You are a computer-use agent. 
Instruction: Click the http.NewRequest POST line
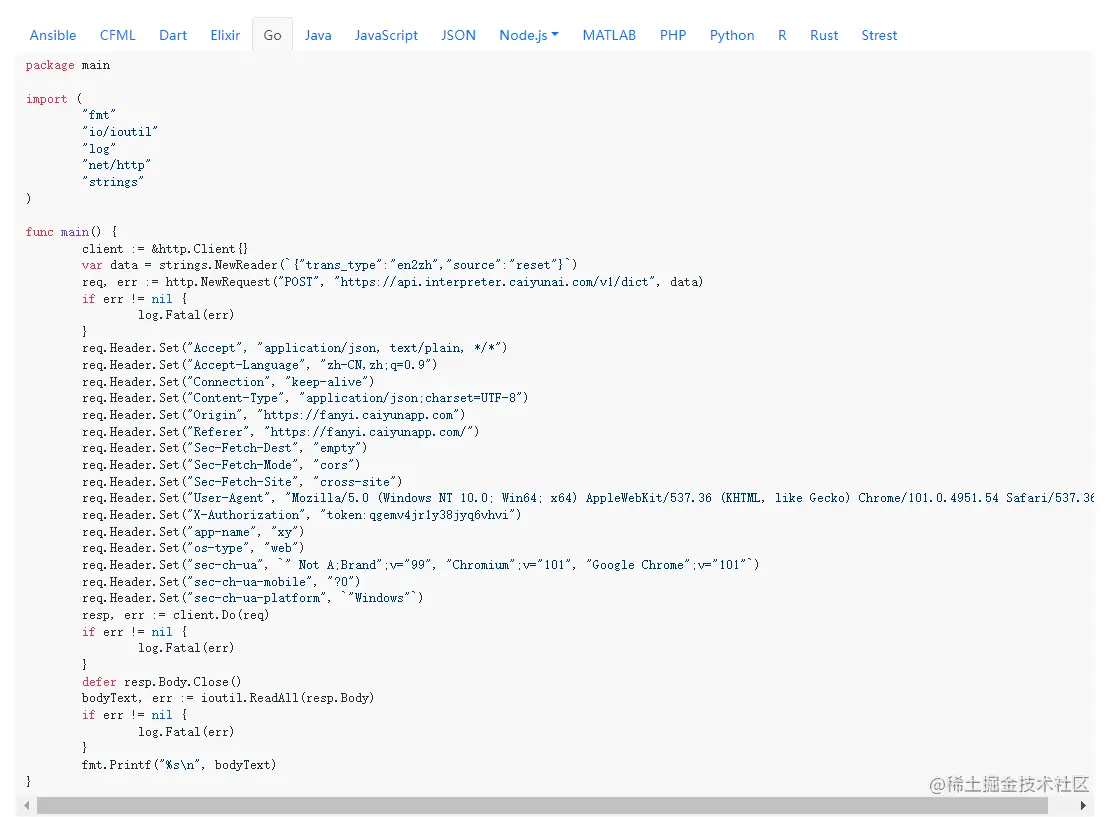(392, 282)
